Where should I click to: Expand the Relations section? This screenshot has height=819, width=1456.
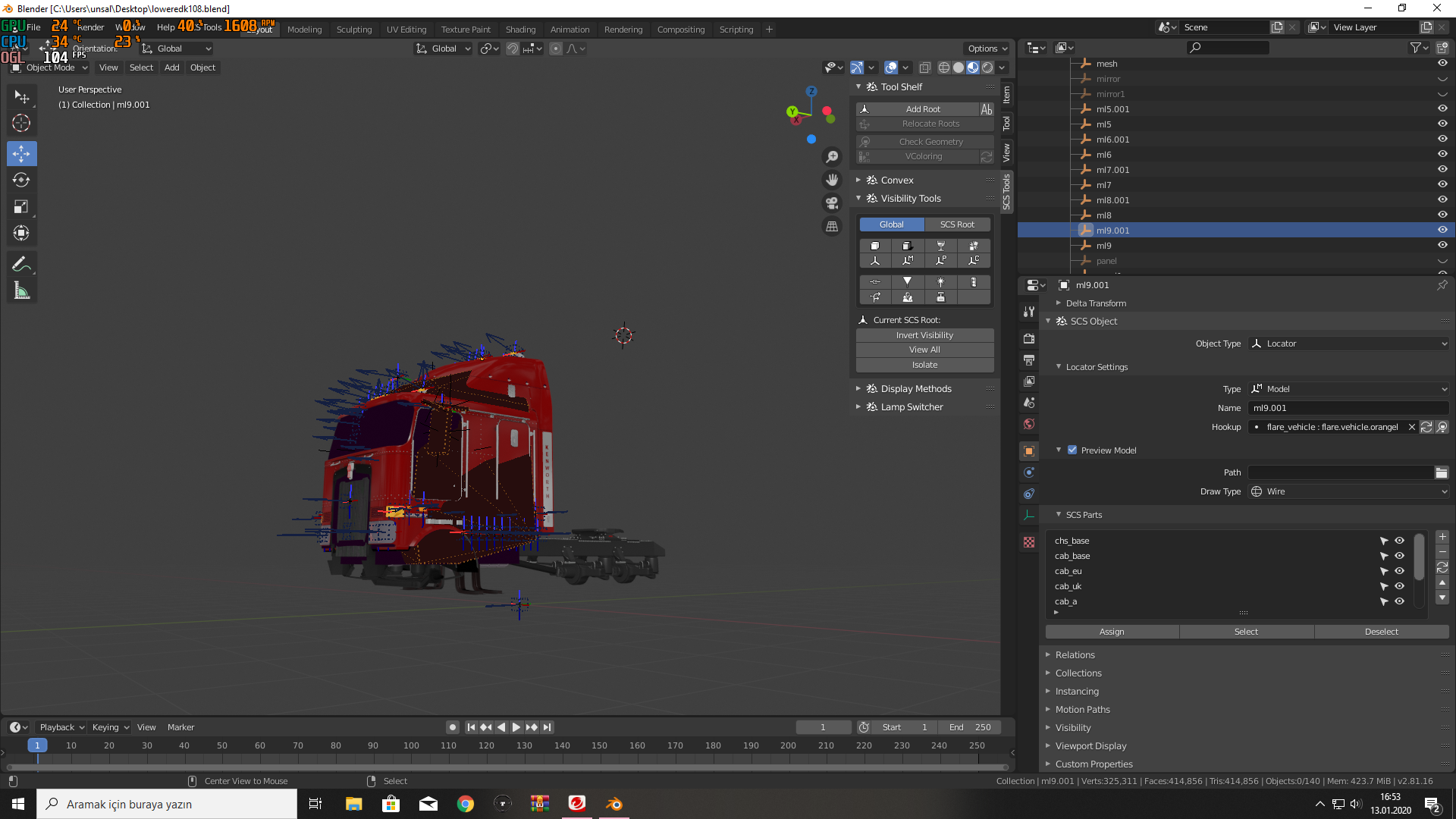coord(1075,655)
